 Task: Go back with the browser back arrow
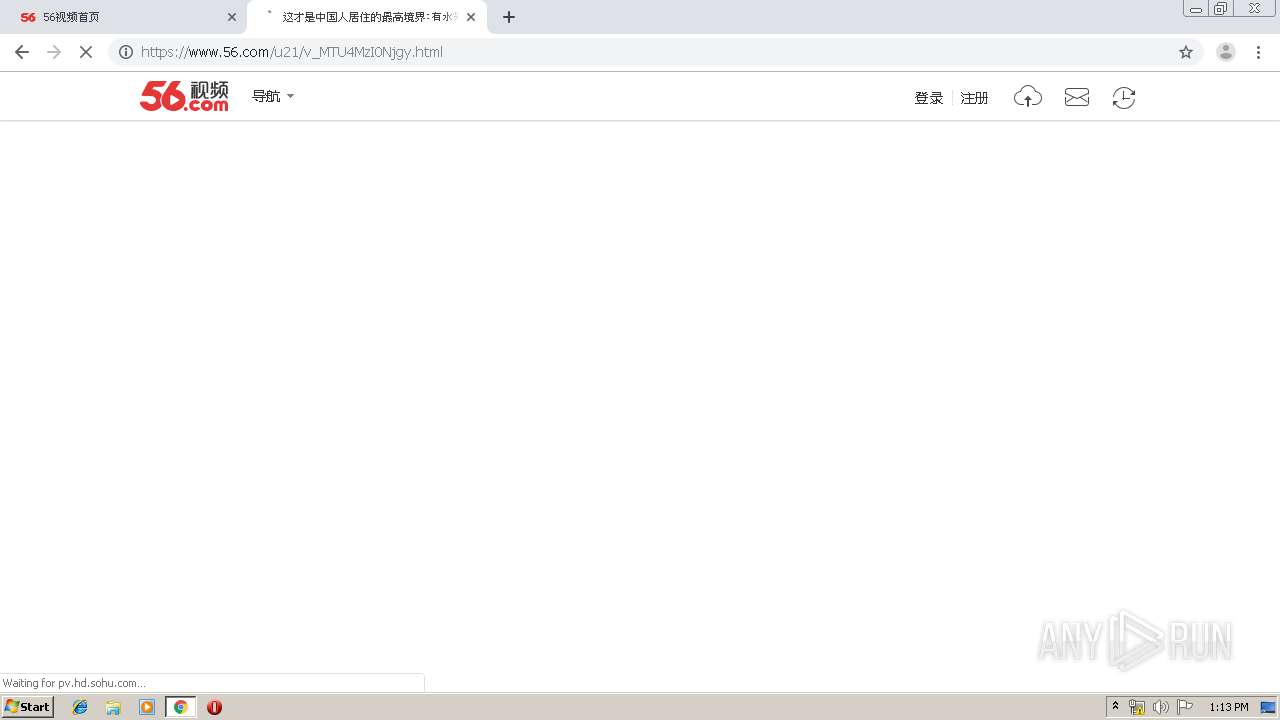[x=22, y=52]
